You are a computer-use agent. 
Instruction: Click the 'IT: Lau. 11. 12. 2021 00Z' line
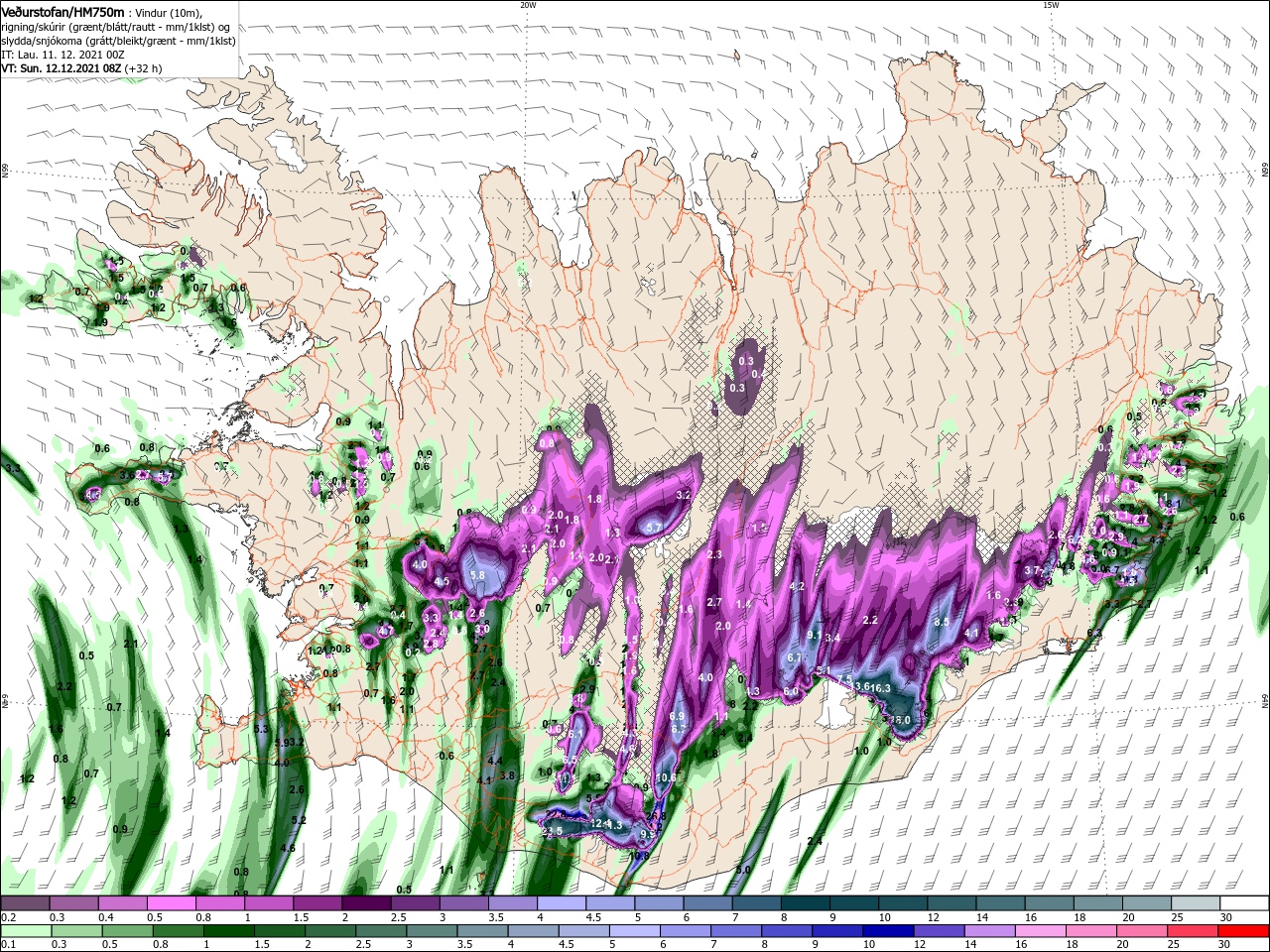point(64,55)
